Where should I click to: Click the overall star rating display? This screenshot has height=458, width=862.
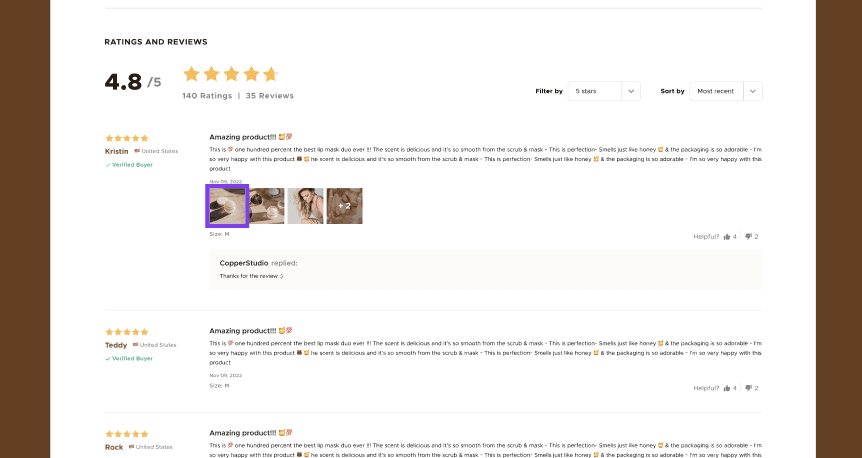pyautogui.click(x=231, y=74)
